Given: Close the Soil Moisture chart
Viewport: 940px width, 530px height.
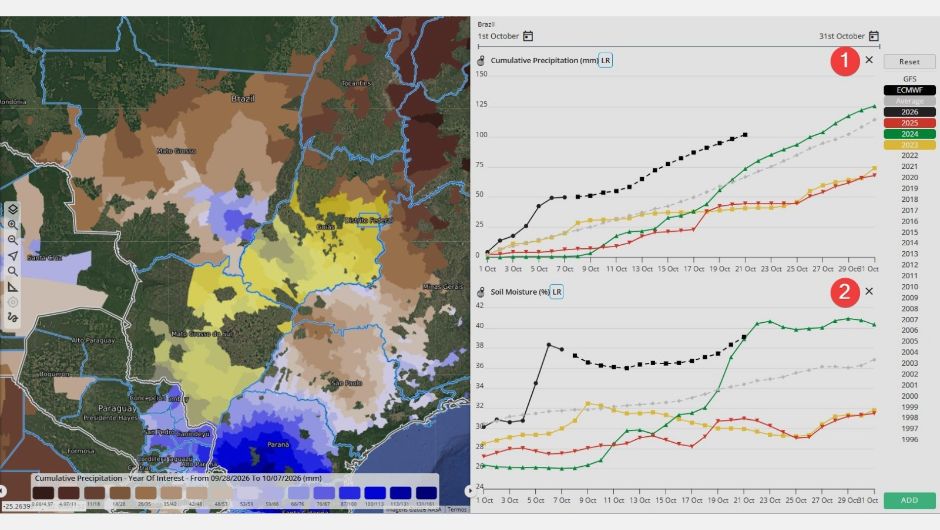Looking at the screenshot, I should tap(869, 291).
